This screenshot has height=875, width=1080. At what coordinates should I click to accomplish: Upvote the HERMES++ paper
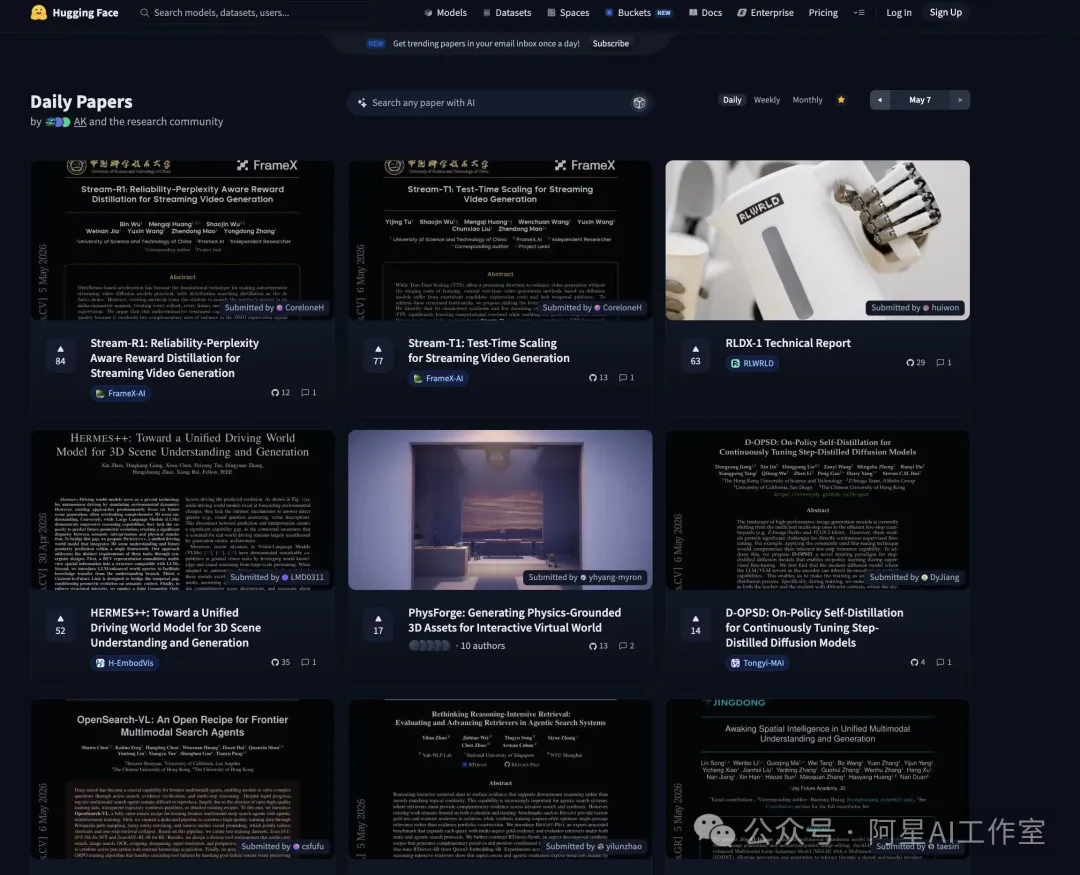coord(61,624)
